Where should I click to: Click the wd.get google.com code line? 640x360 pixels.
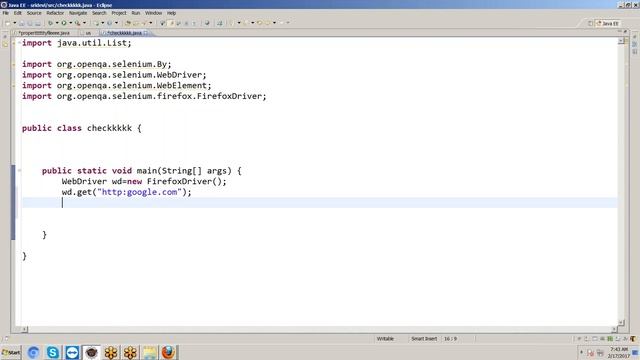pyautogui.click(x=127, y=192)
